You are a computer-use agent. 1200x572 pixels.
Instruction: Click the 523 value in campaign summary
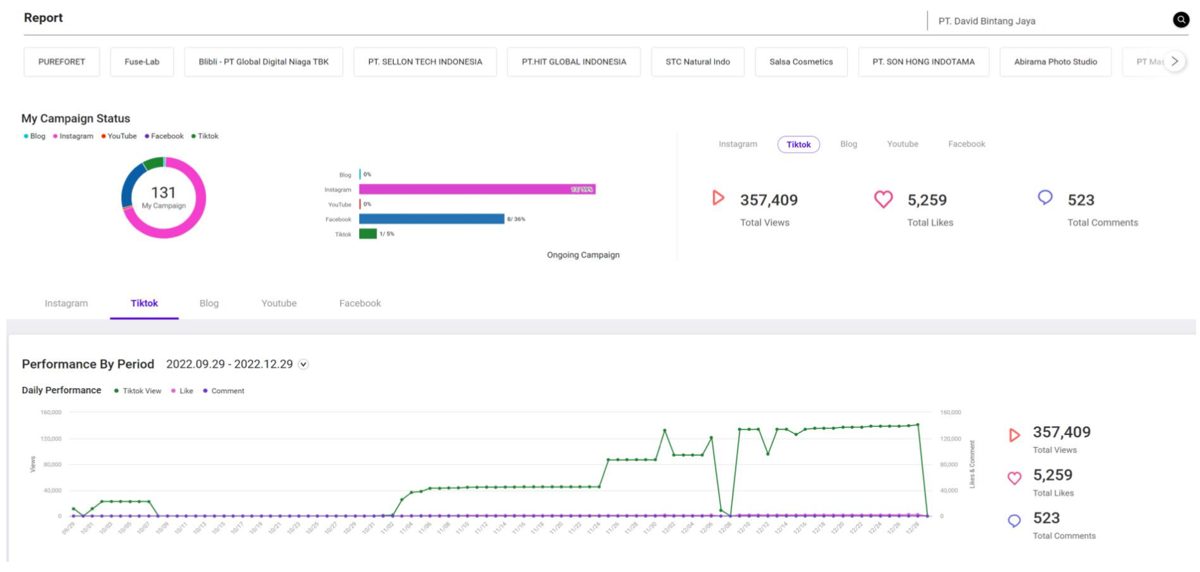[1081, 200]
